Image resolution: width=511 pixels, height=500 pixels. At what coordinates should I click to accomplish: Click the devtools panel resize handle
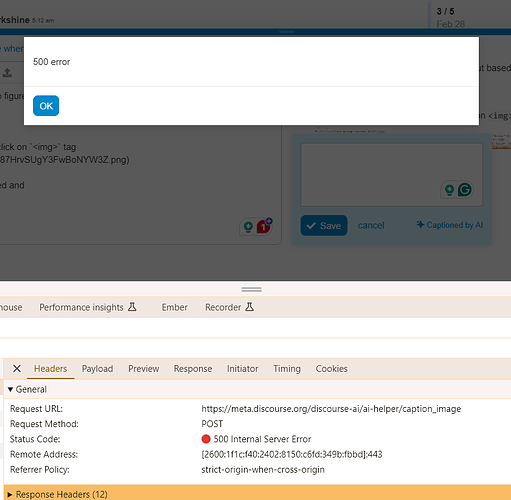[x=252, y=289]
